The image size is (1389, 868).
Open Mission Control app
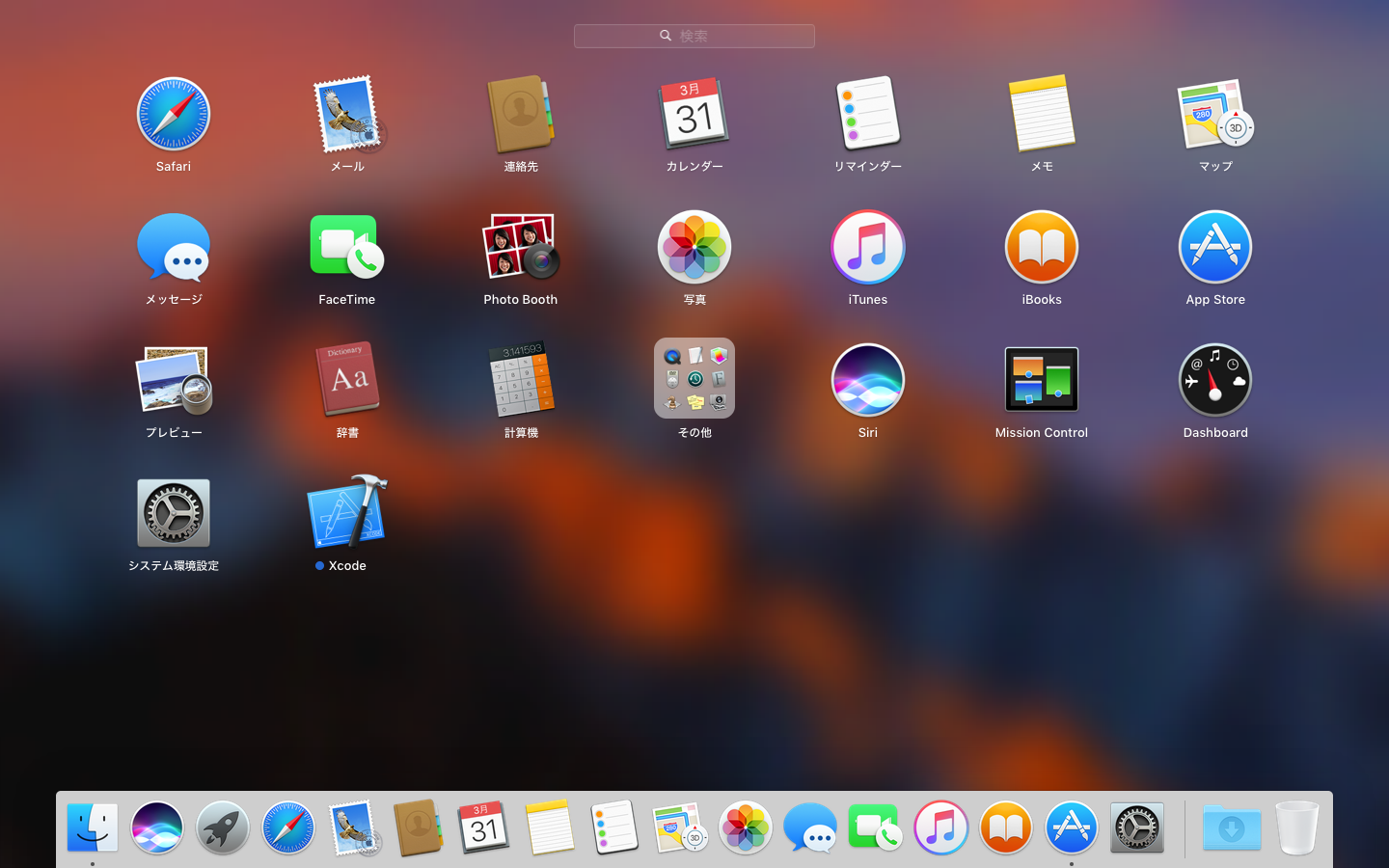(1042, 380)
